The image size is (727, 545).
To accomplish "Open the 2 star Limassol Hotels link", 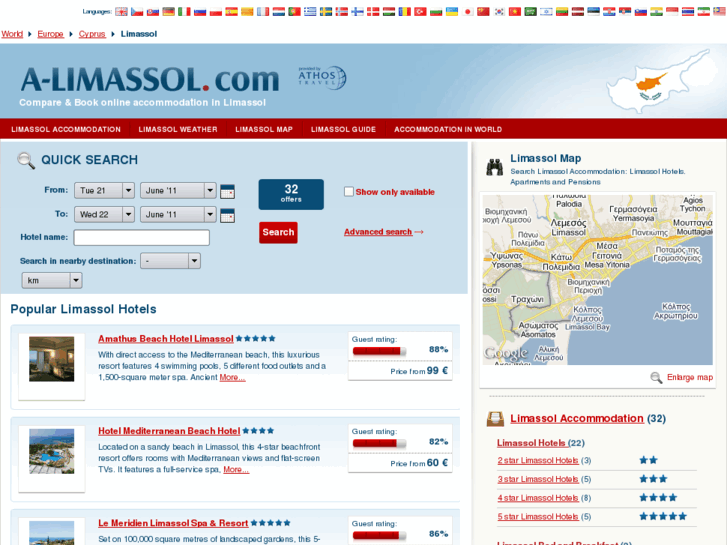I will (x=538, y=461).
